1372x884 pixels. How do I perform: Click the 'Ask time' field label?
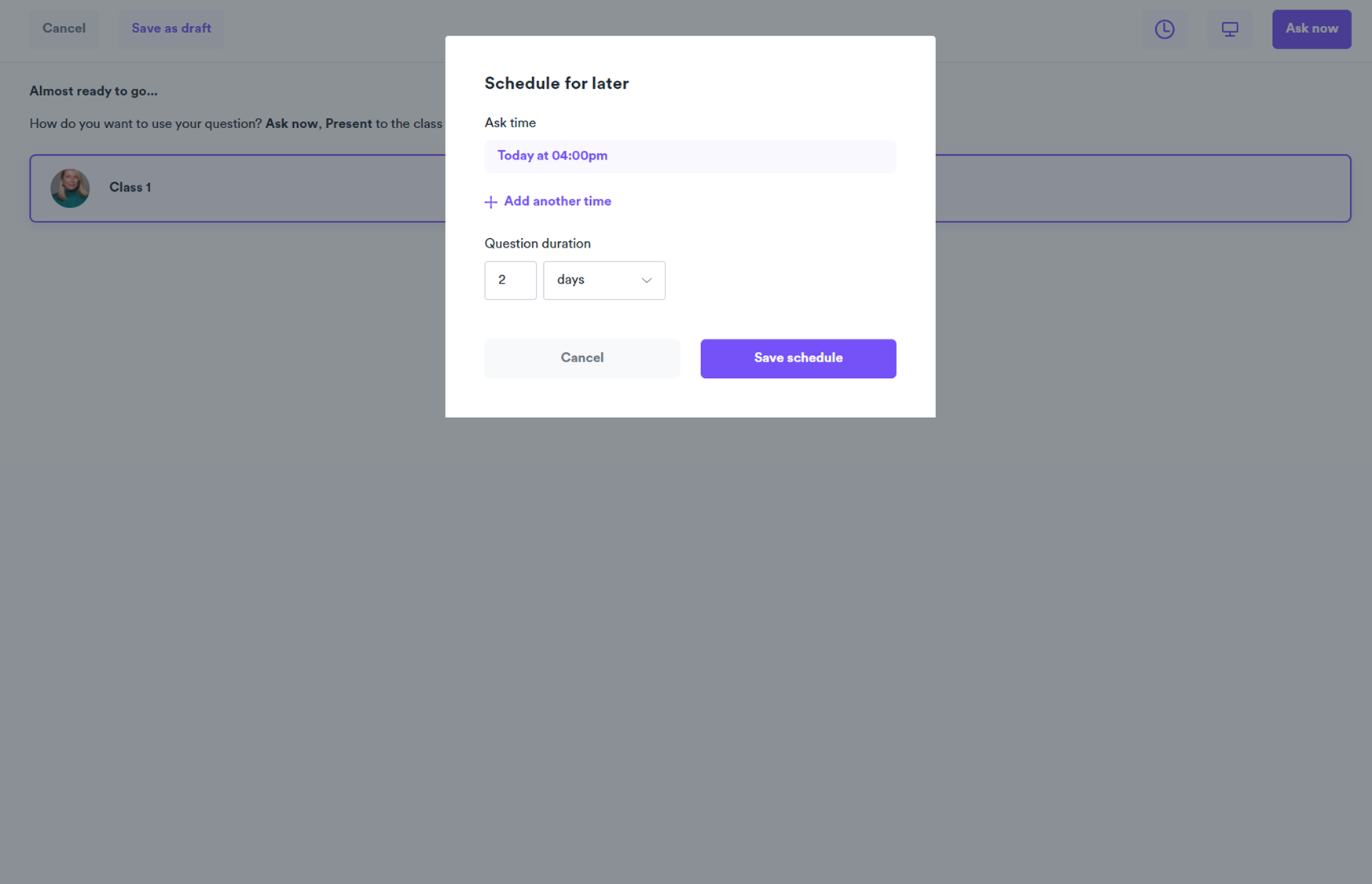pos(510,123)
